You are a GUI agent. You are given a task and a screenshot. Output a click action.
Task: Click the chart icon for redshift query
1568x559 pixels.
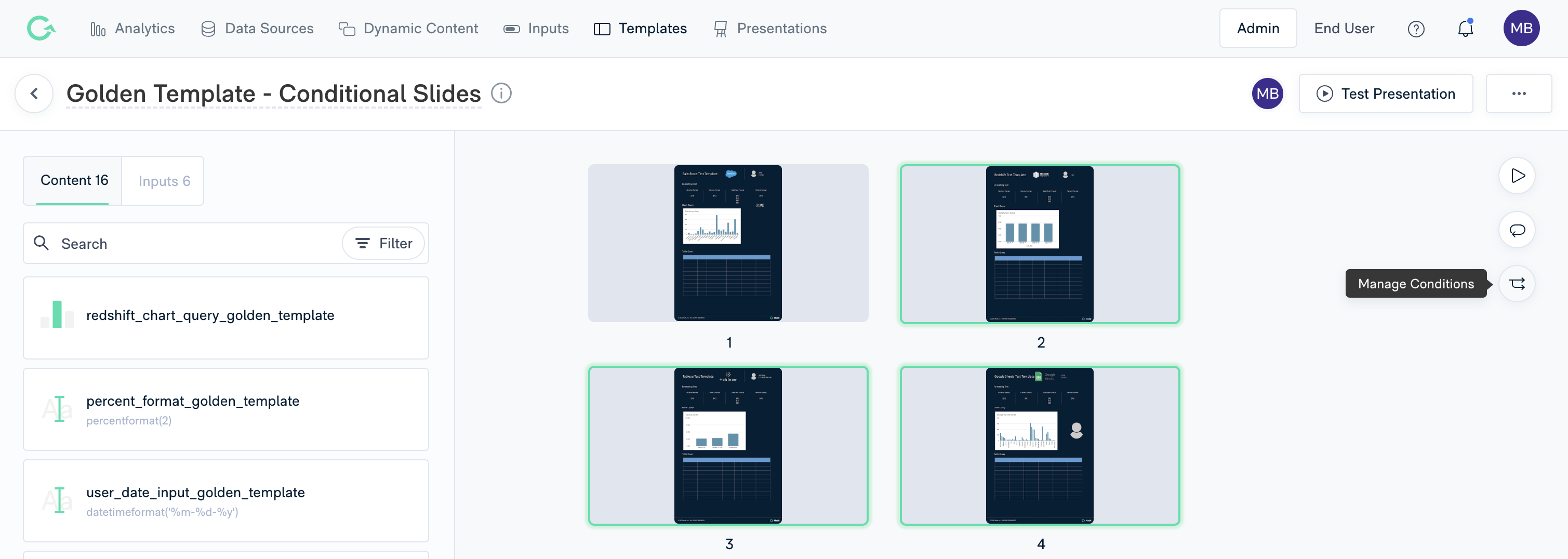pyautogui.click(x=57, y=314)
